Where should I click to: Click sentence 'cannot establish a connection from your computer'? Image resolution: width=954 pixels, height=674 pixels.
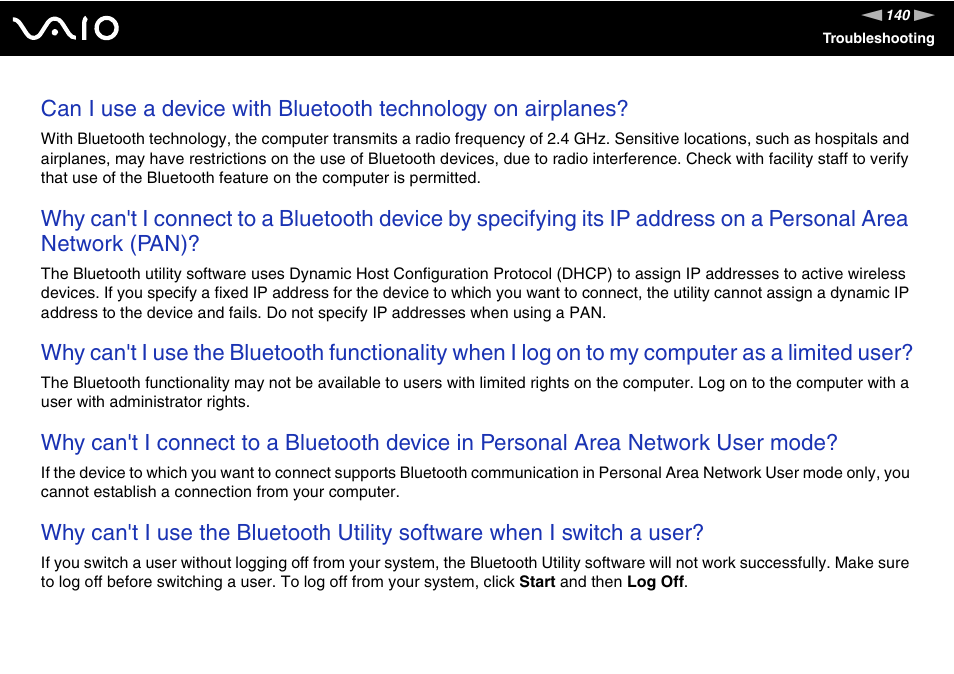click(220, 492)
